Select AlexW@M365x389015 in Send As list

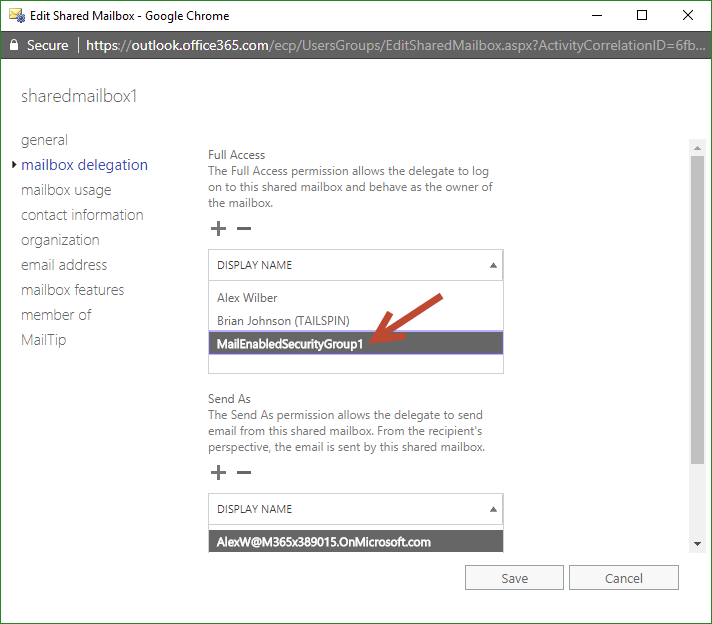click(323, 542)
